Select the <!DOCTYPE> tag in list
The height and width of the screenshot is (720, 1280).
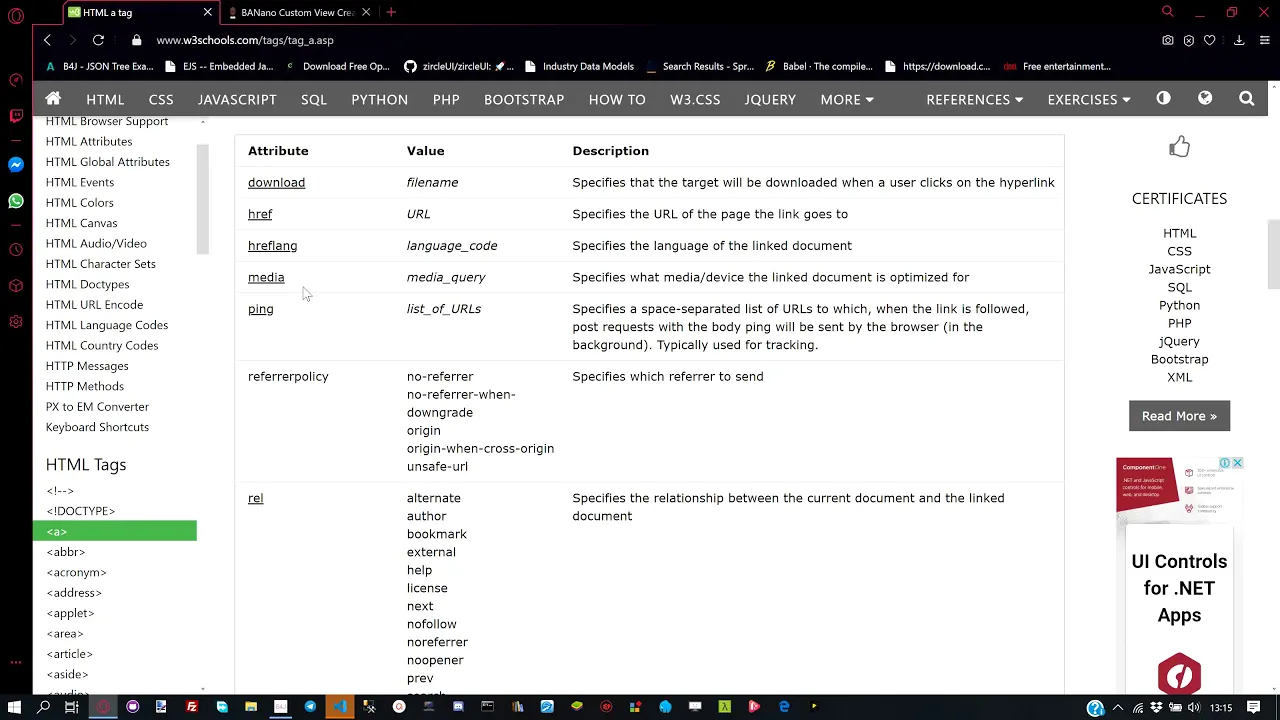(80, 511)
